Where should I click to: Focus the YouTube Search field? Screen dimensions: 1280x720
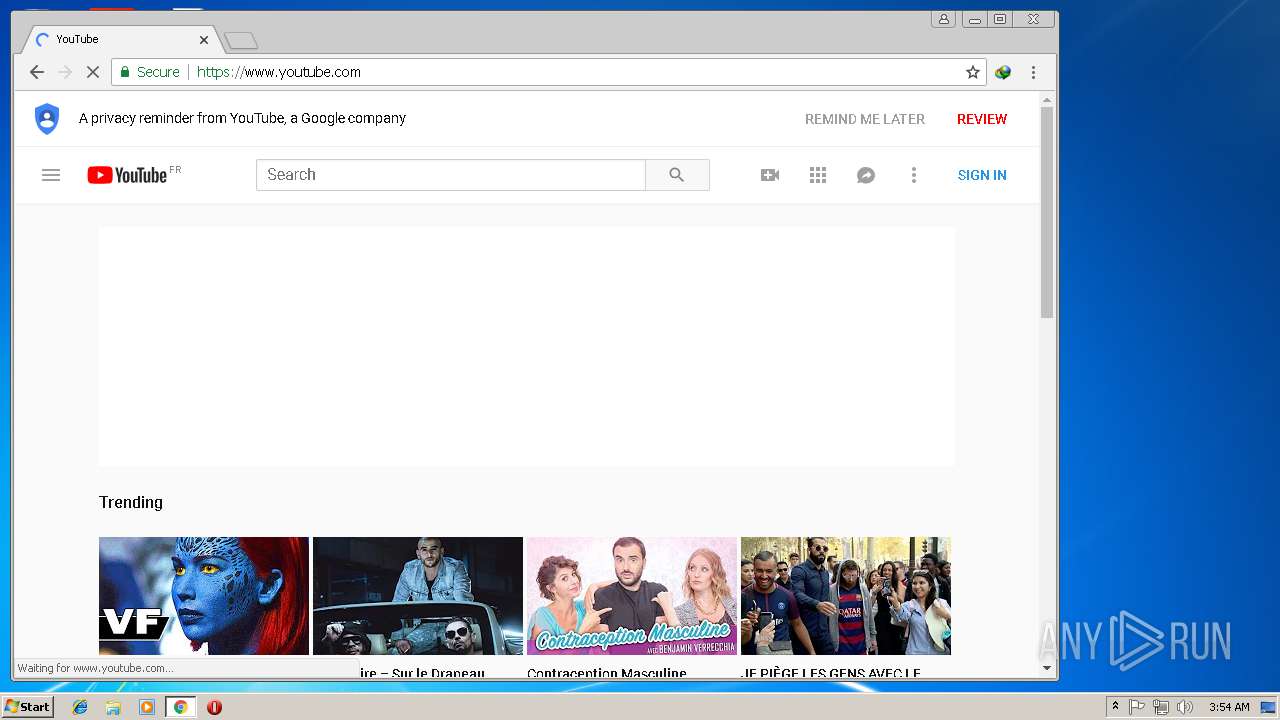coord(451,175)
